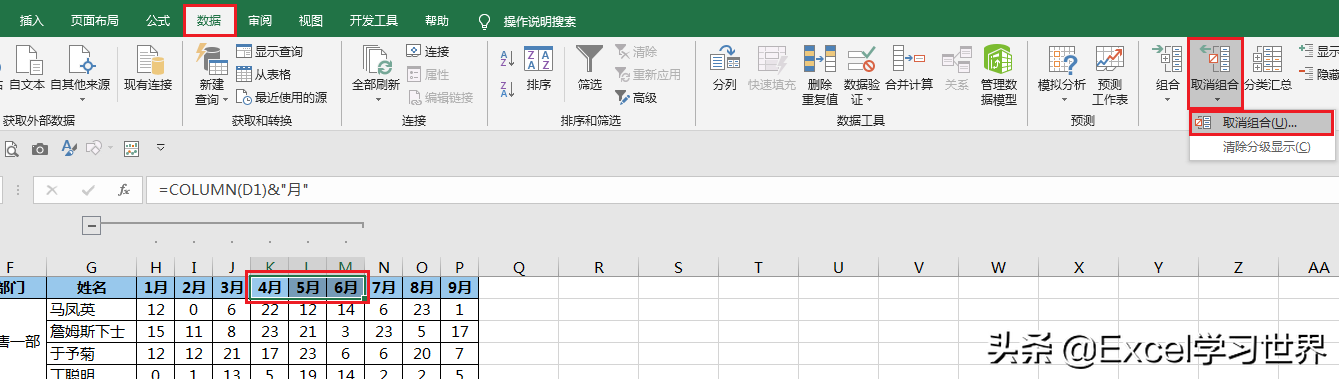Switch to the 审阅 (Review) tab
The image size is (1339, 379).
(260, 20)
